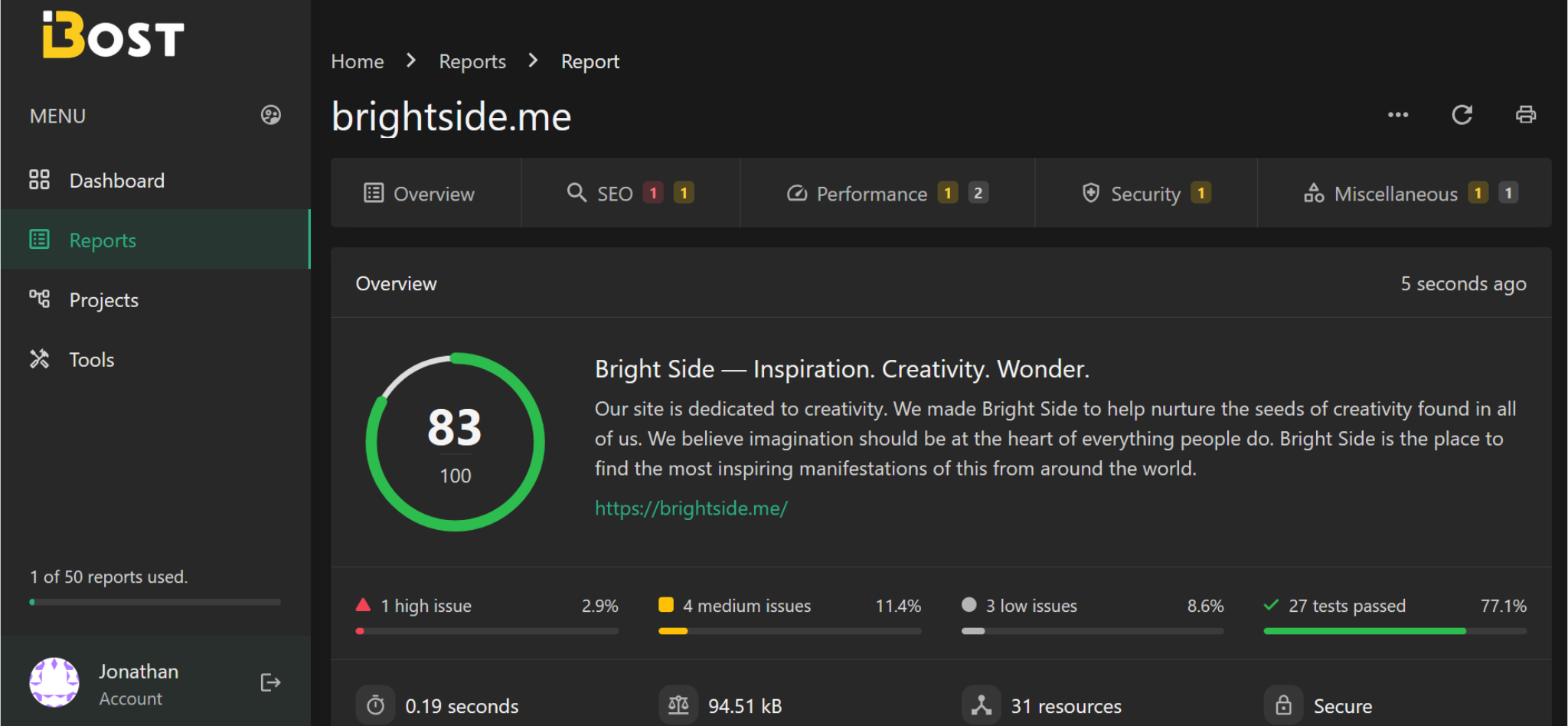
Task: Click the stopwatch icon by 0.19 seconds
Action: pos(375,705)
